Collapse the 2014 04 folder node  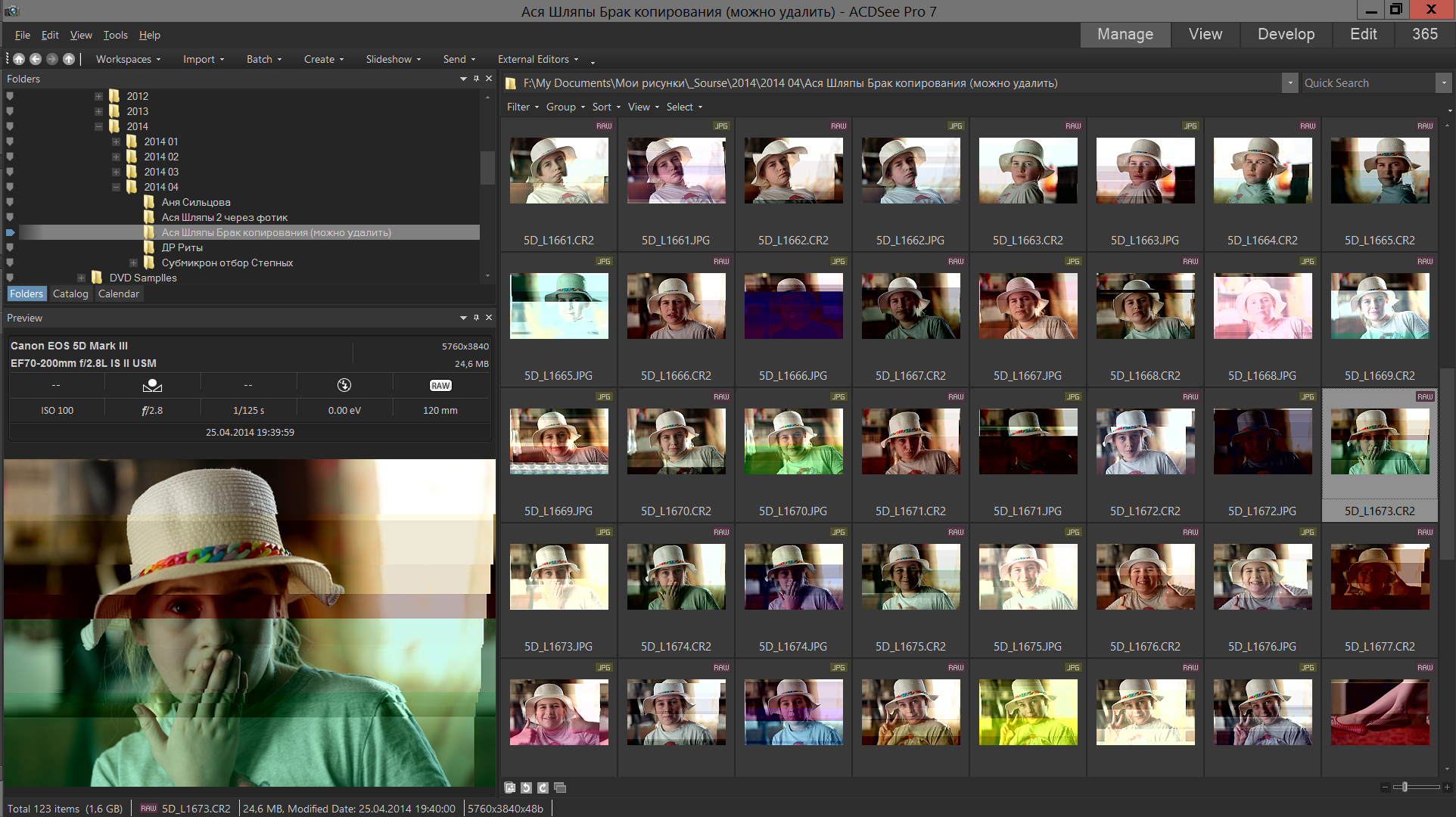click(x=116, y=187)
